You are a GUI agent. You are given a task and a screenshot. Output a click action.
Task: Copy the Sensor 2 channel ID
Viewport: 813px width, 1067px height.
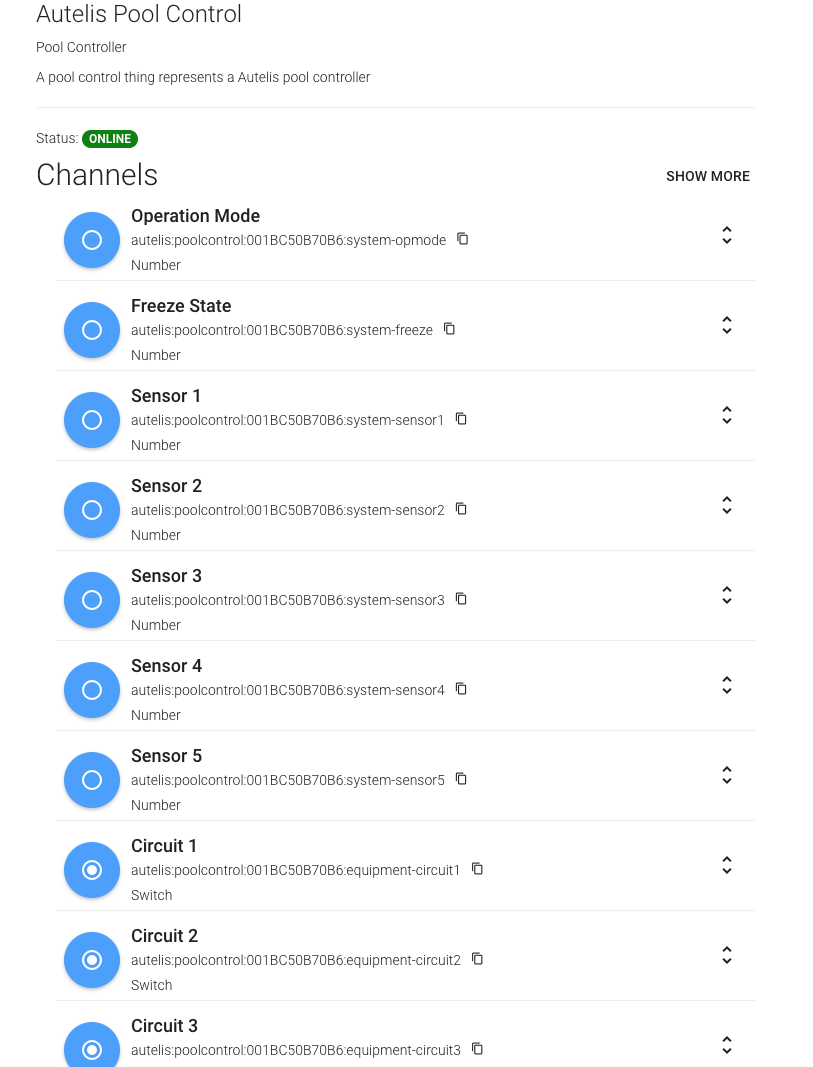461,509
